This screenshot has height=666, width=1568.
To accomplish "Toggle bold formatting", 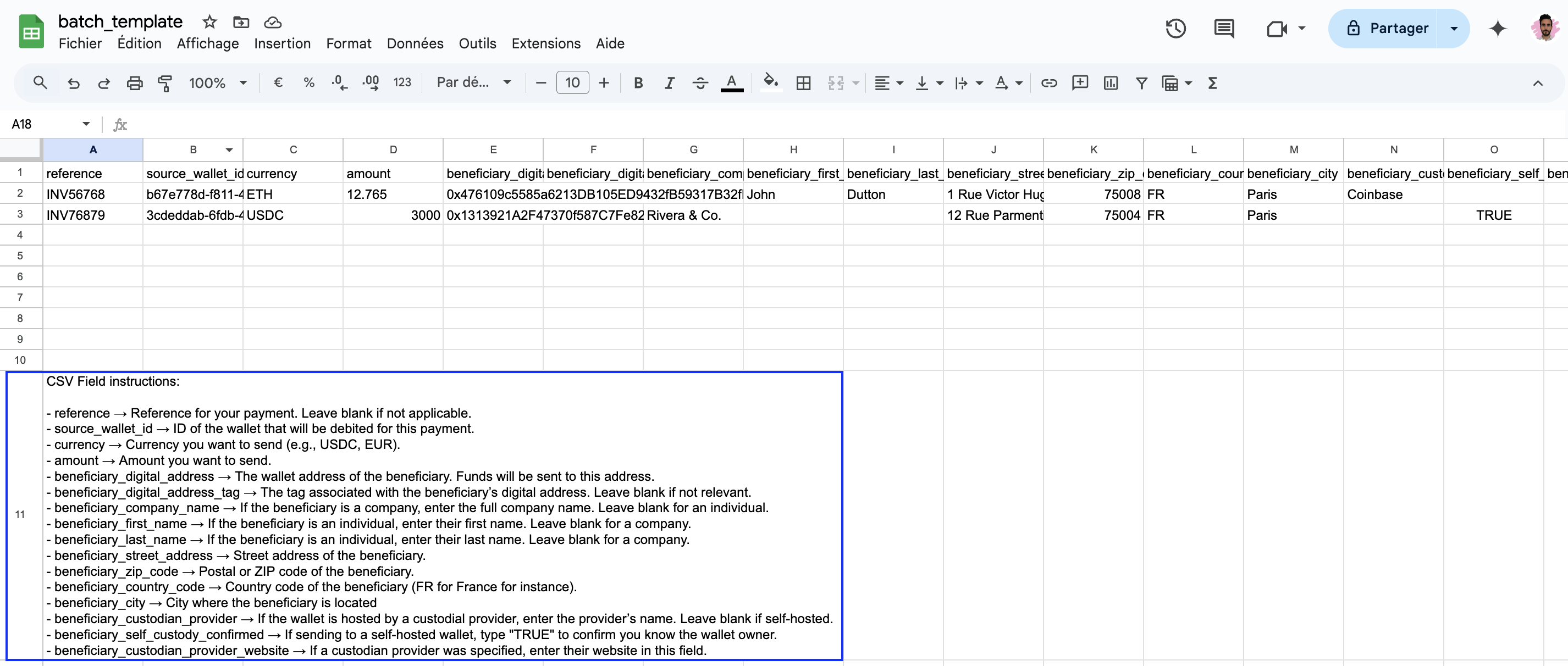I will tap(638, 83).
